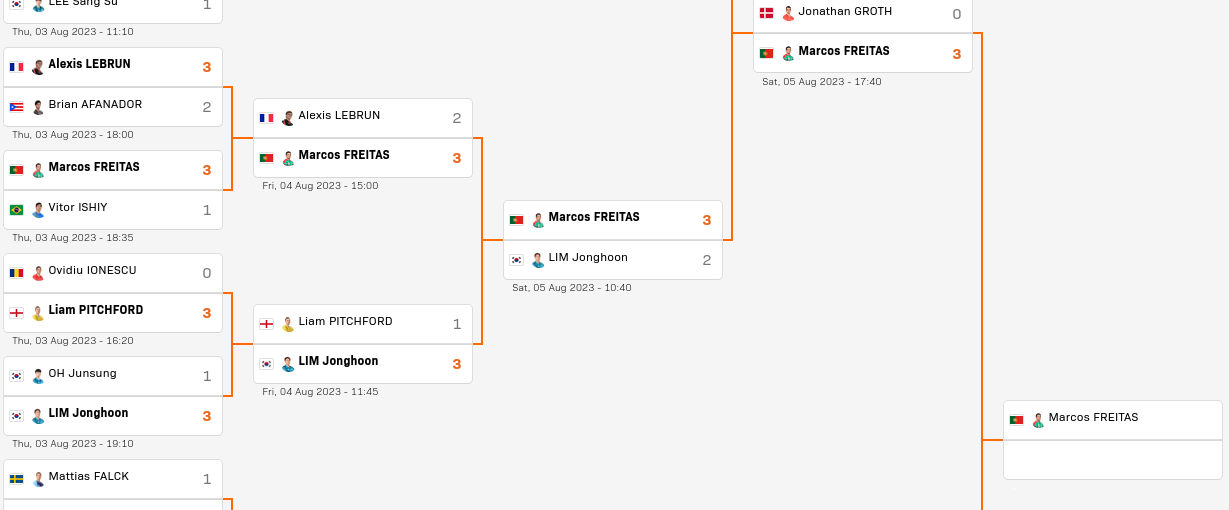Click the Sweden flag next to Mattias FALCK
This screenshot has height=510, width=1229.
tap(16, 479)
